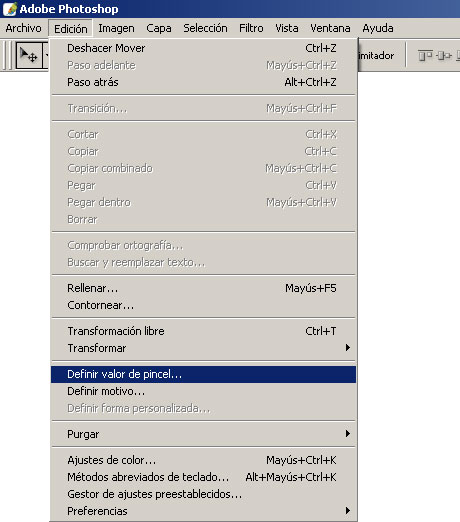Click the greyed Copiar entry
Screen dimensions: 460x522
click(203, 151)
